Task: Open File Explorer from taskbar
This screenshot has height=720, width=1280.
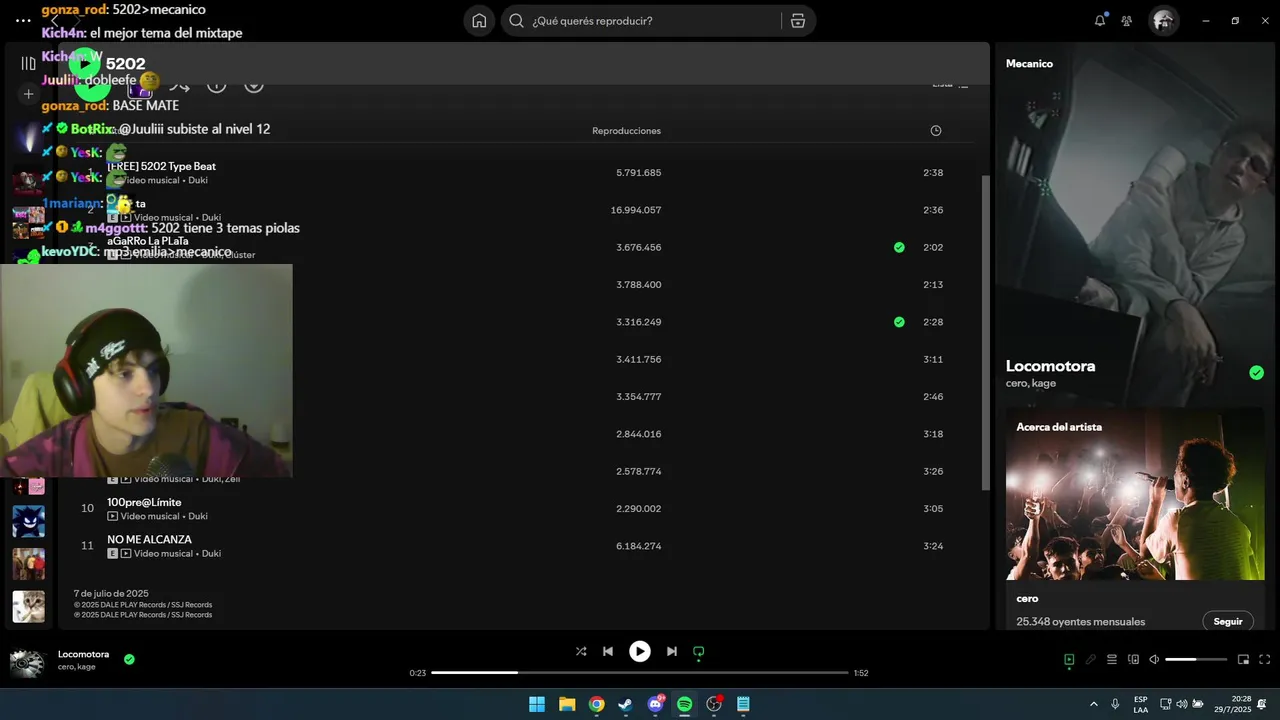Action: coord(566,704)
